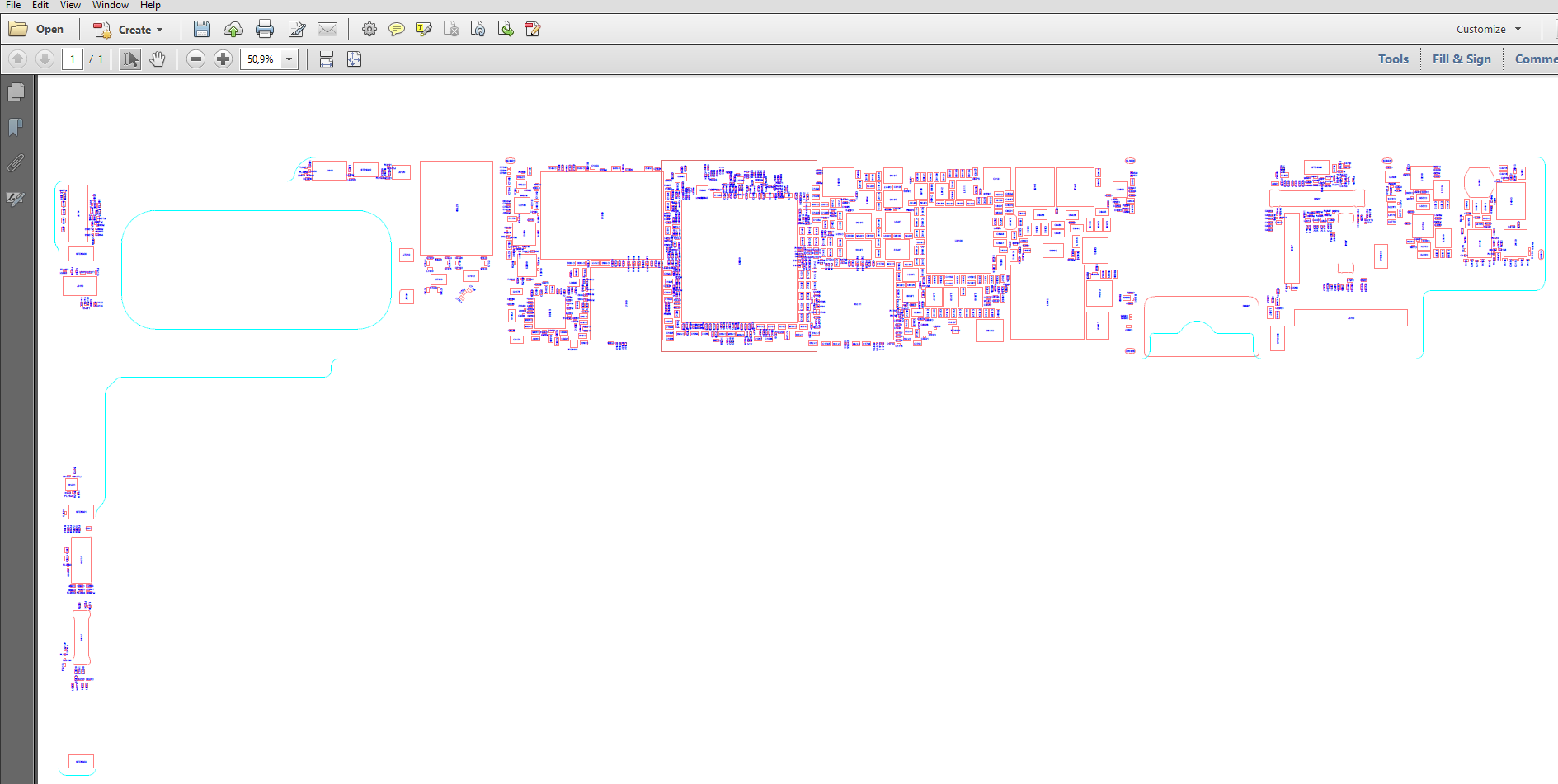Screen dimensions: 1558x784
Task: Open the zoom percentage dropdown arrow
Action: click(x=289, y=59)
